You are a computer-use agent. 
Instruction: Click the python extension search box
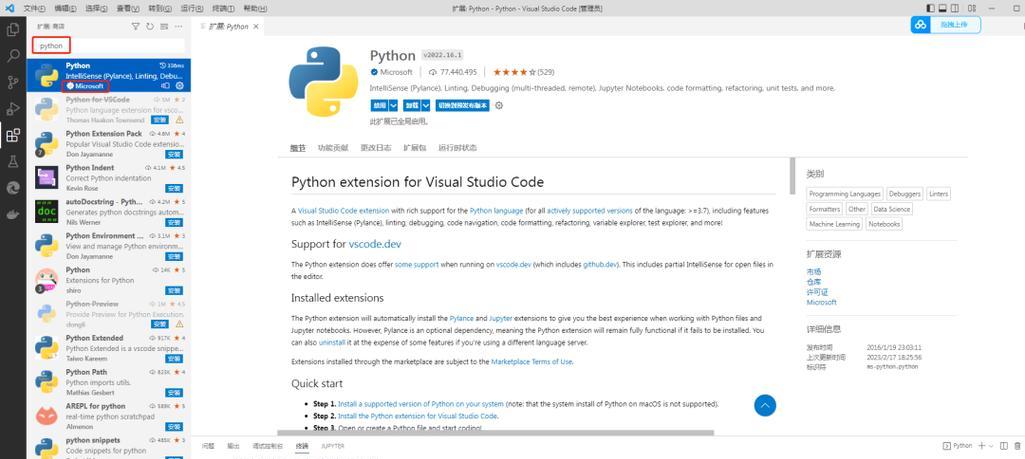coord(109,46)
